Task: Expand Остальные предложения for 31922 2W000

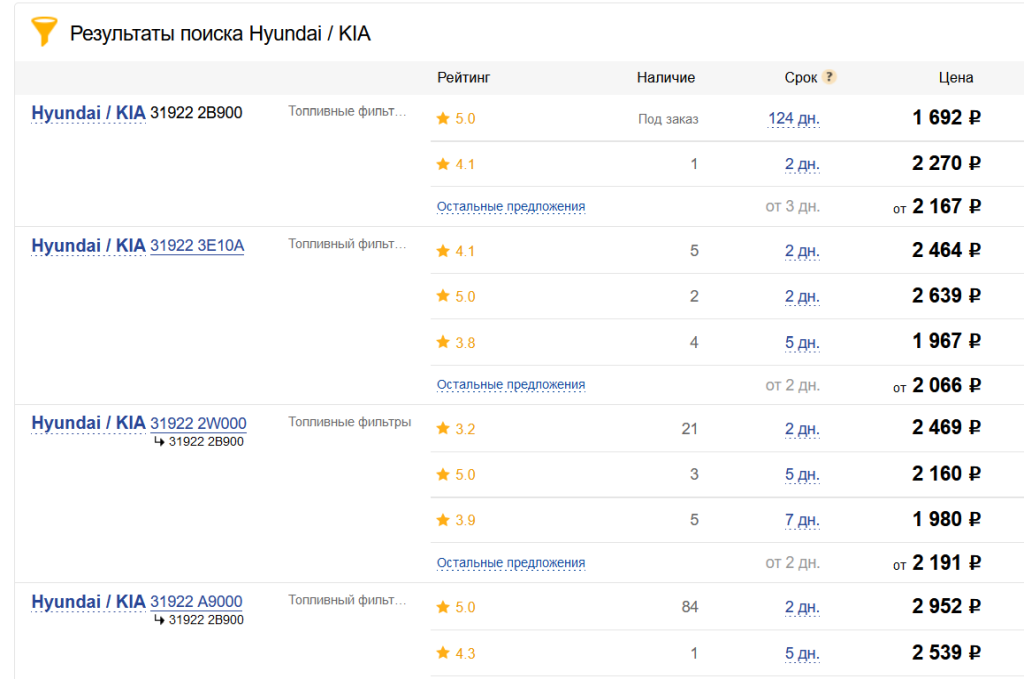Action: (x=510, y=563)
